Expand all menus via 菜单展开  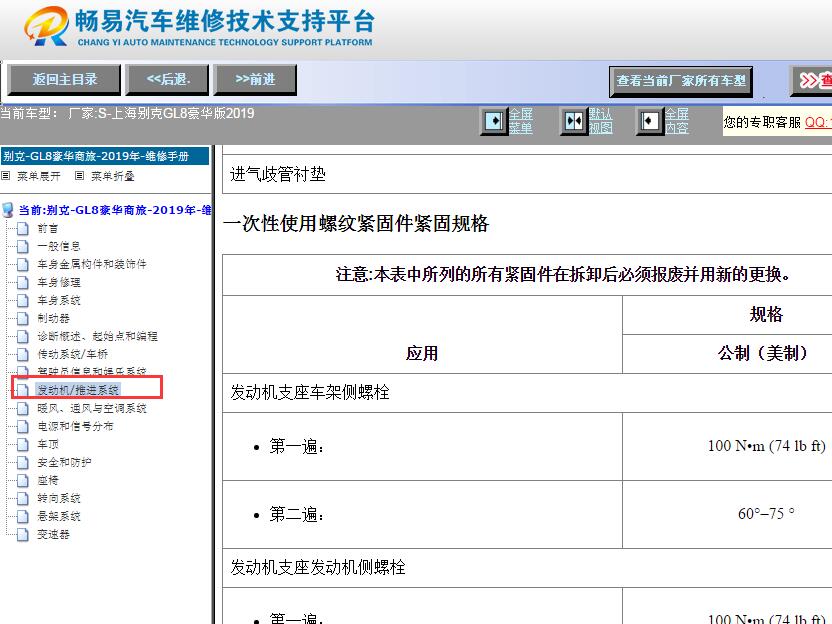[39, 176]
